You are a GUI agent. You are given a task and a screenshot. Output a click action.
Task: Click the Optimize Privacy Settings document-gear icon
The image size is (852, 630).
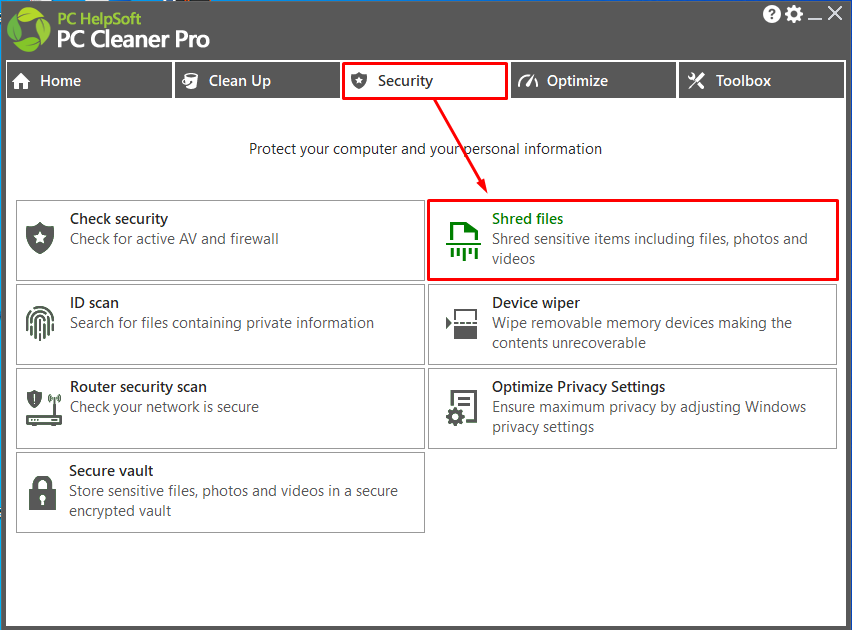coord(462,408)
